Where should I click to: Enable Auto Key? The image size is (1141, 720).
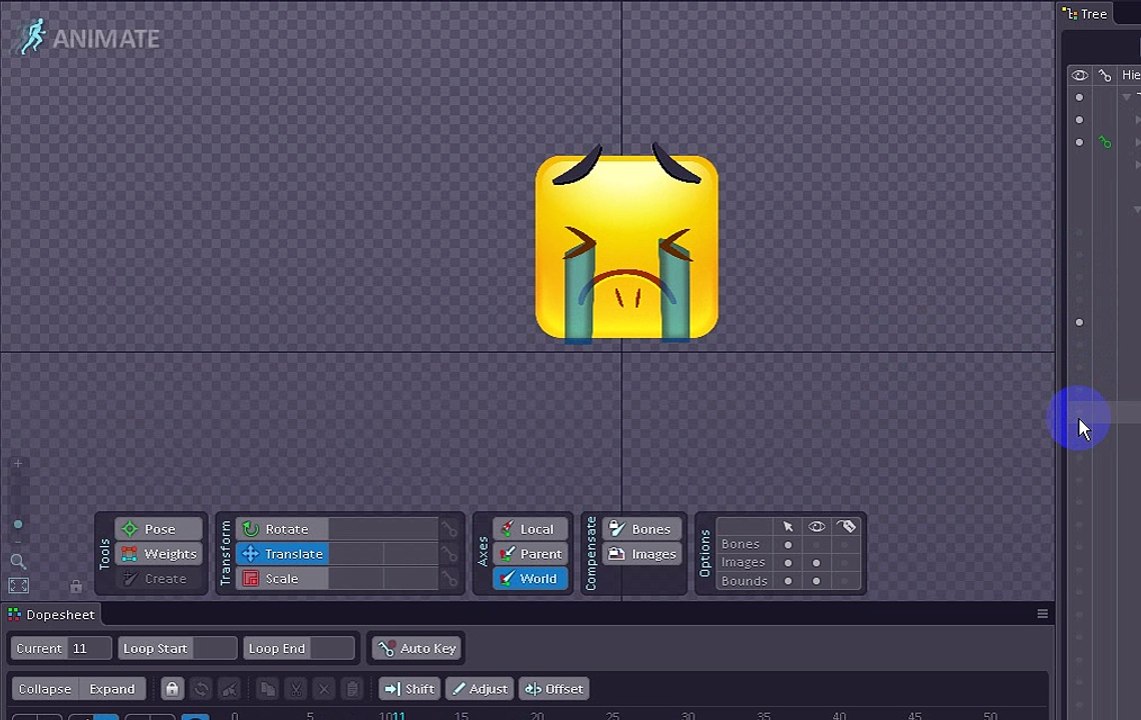418,648
